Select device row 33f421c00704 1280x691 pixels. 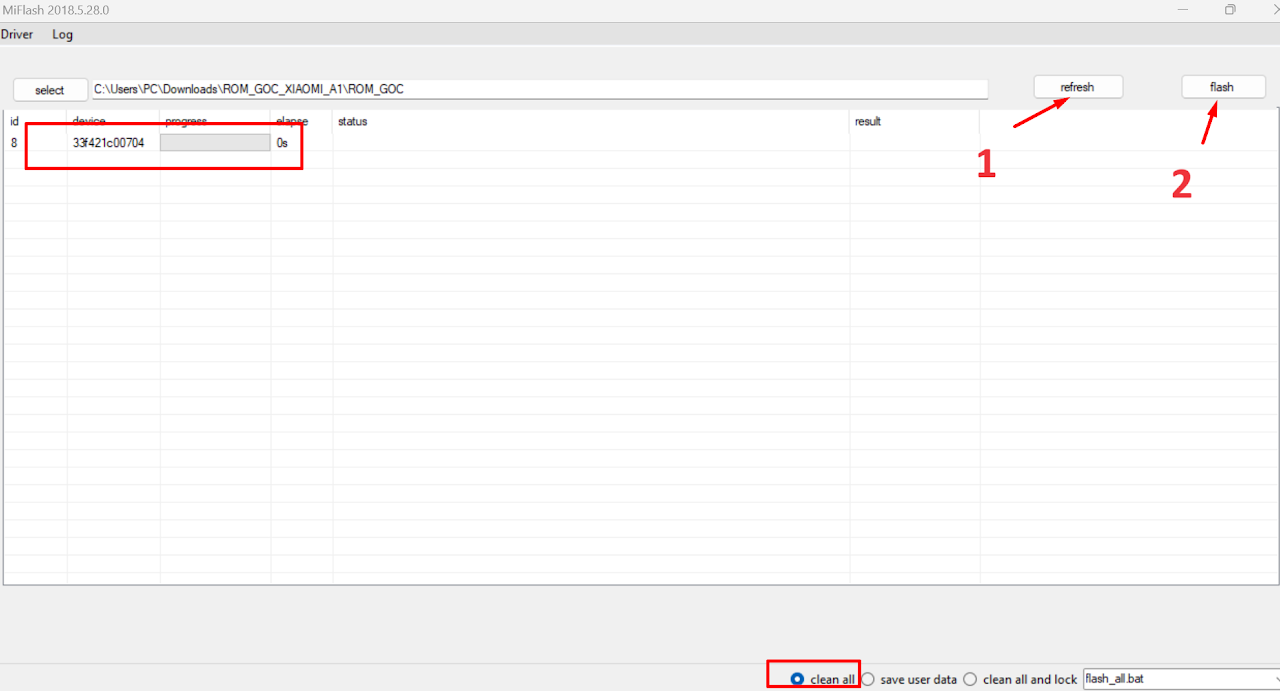click(108, 143)
